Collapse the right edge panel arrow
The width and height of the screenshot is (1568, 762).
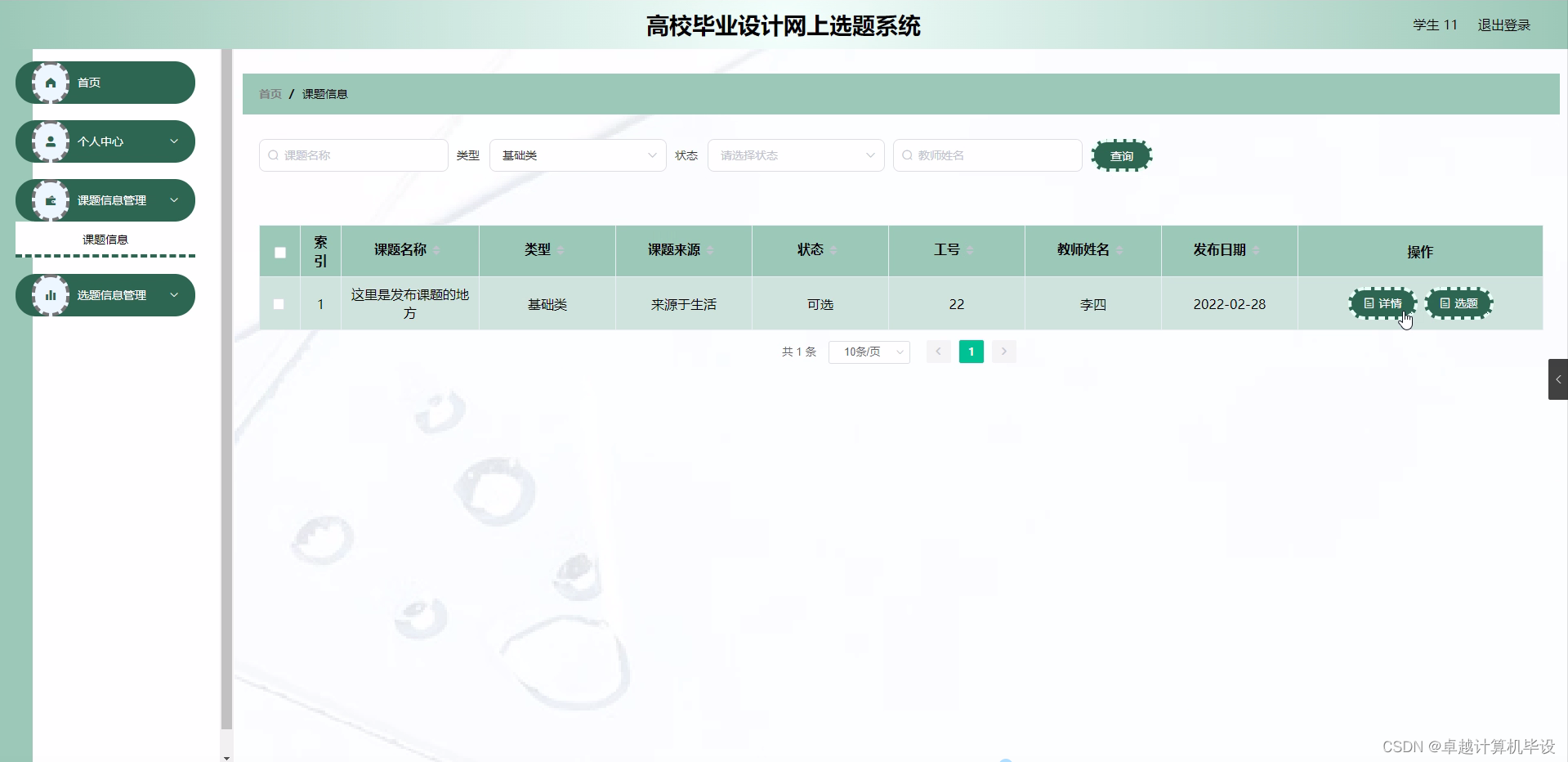(x=1559, y=379)
